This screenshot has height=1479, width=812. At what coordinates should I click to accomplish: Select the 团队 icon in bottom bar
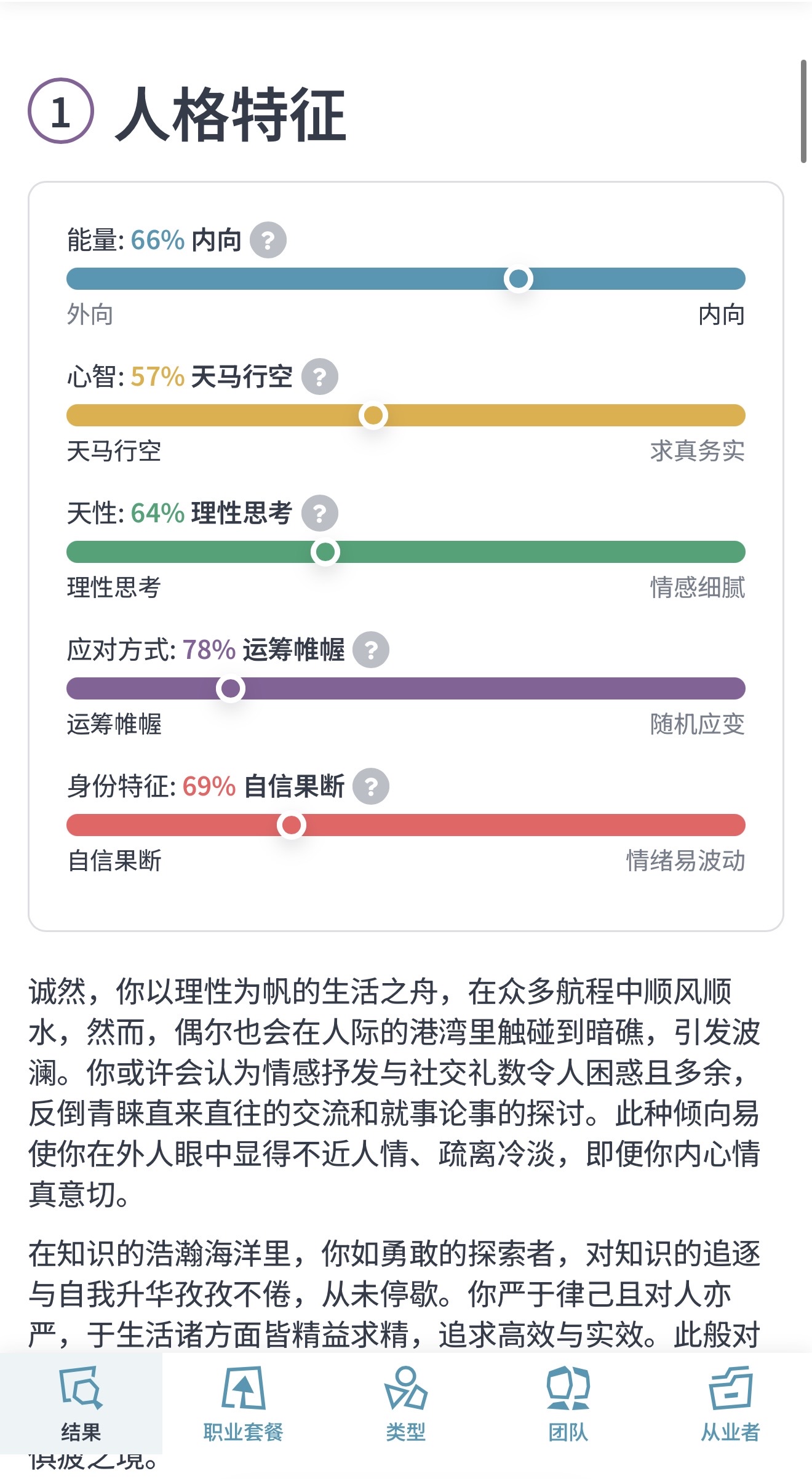(568, 1388)
